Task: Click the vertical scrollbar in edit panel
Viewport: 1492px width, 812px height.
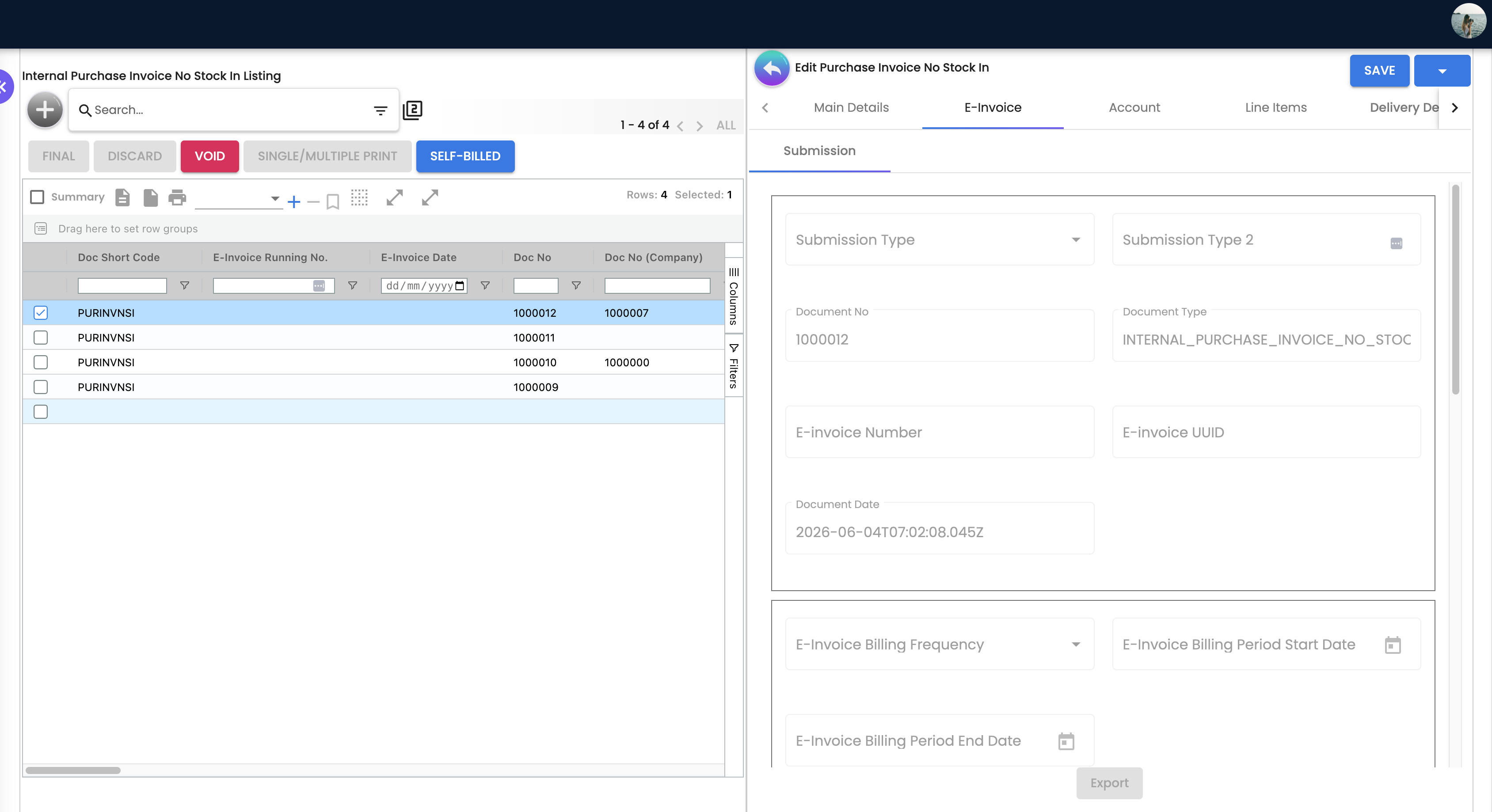Action: click(1455, 289)
